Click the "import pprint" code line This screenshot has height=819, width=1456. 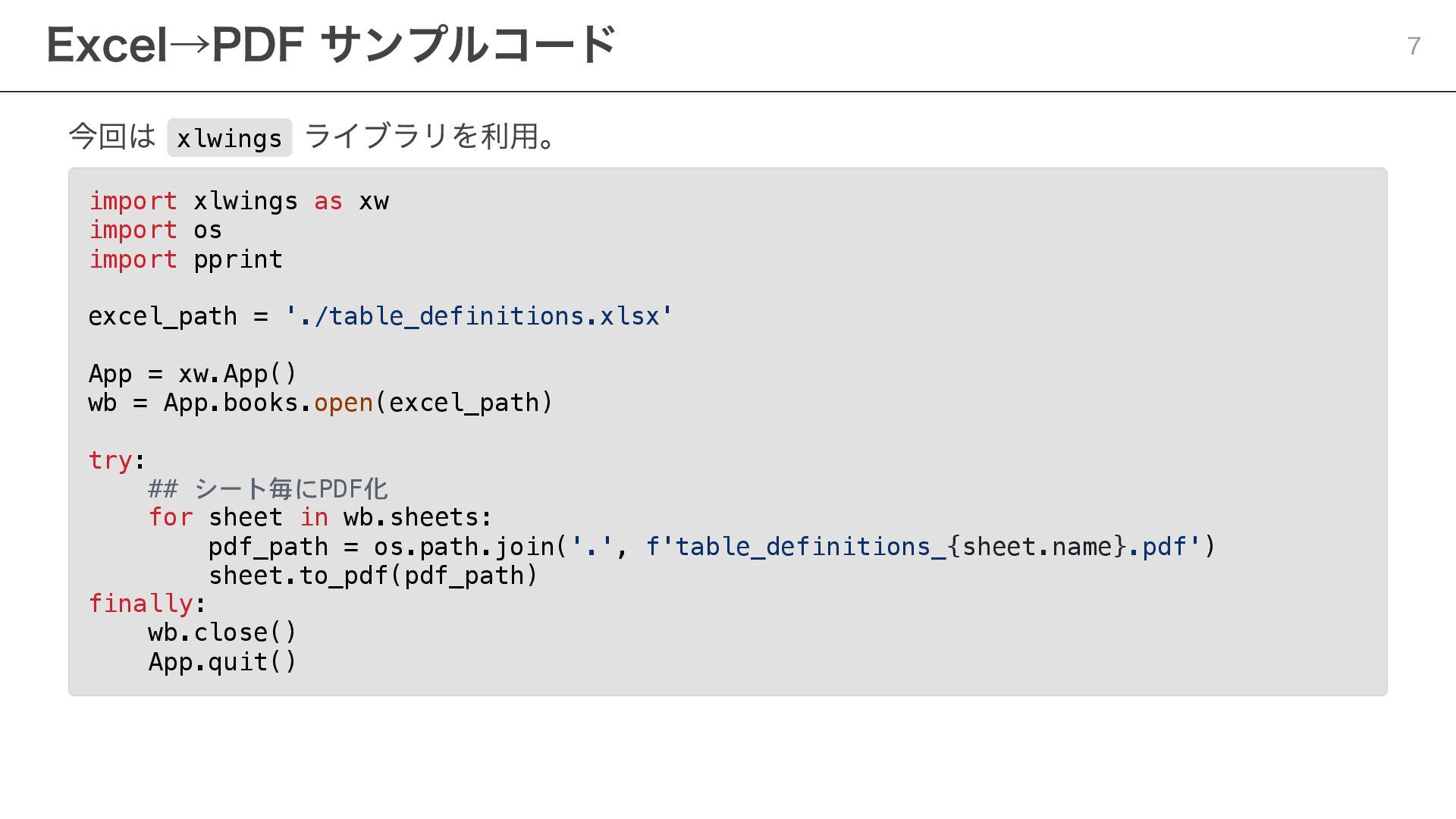[x=186, y=259]
